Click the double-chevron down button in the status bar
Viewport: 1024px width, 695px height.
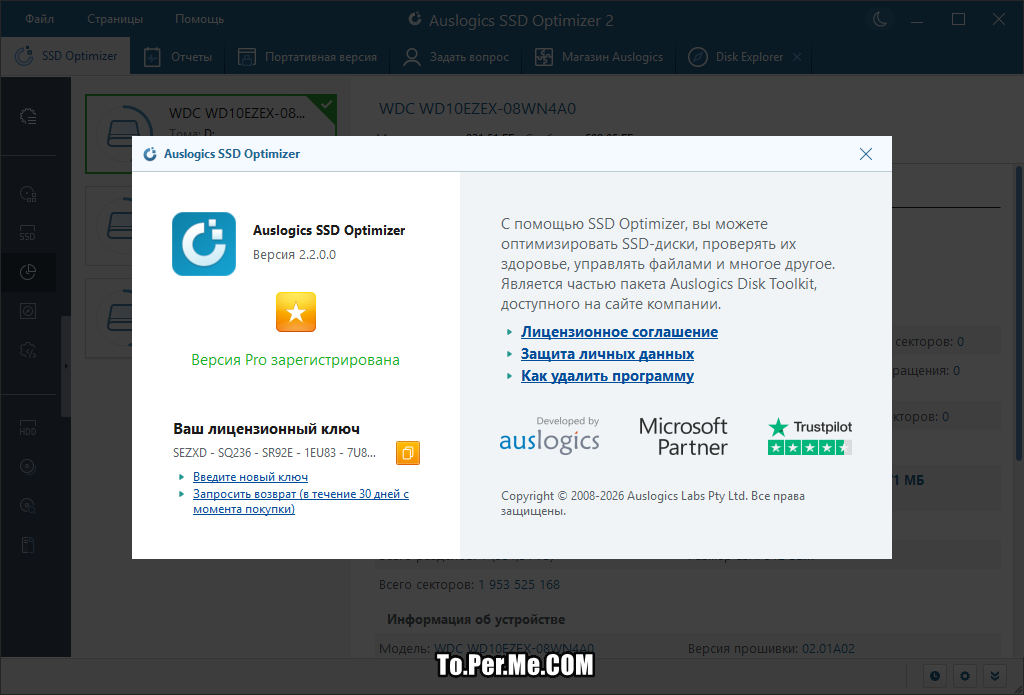pos(995,676)
